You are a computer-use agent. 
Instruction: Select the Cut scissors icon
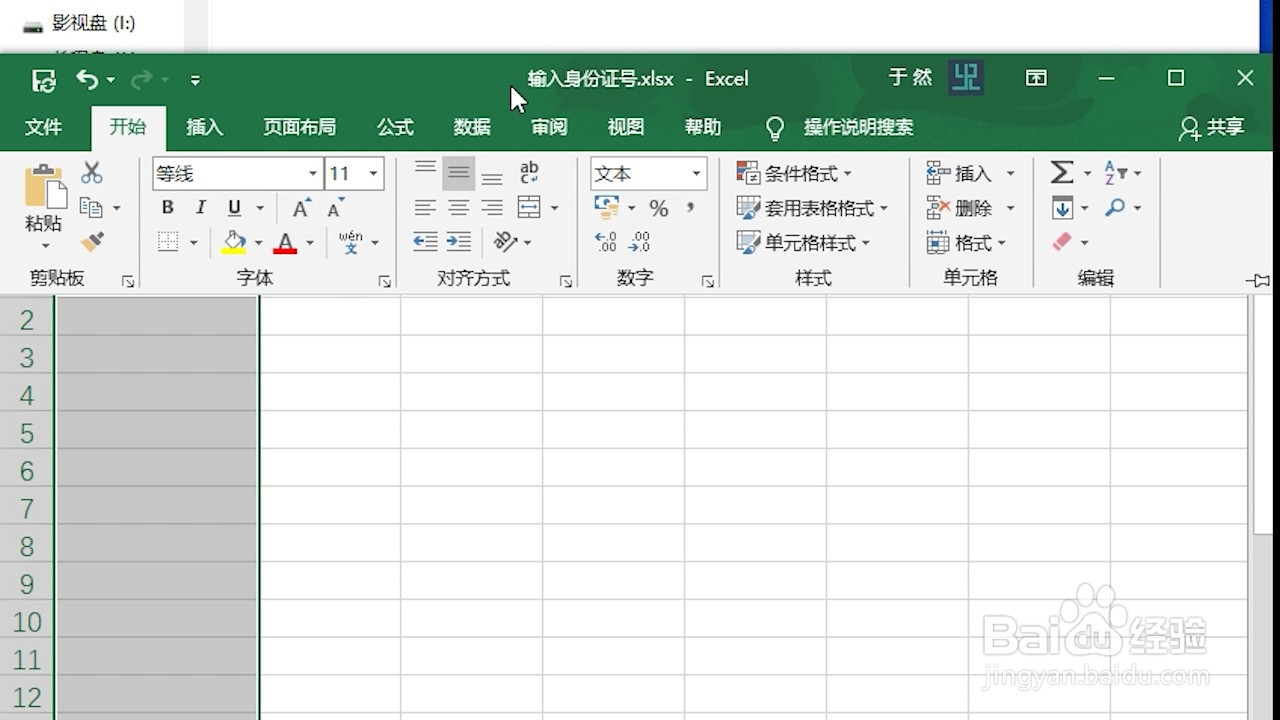[x=91, y=171]
